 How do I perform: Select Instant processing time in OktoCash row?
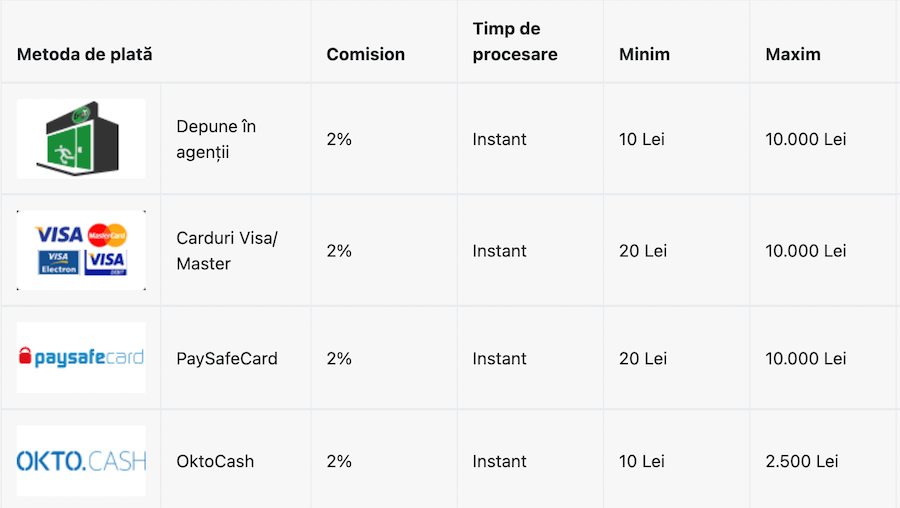pos(499,461)
